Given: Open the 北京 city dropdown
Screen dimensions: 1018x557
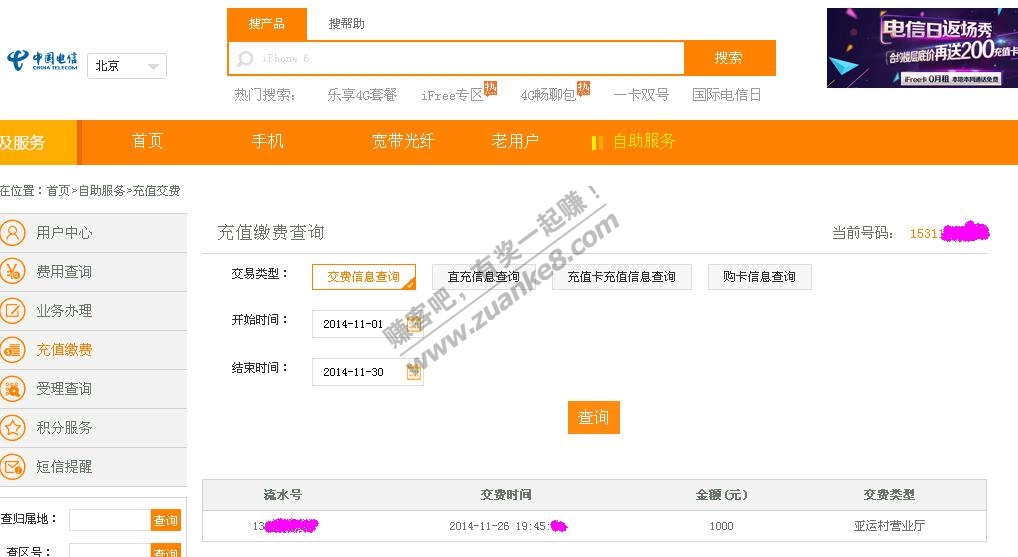Looking at the screenshot, I should (127, 66).
